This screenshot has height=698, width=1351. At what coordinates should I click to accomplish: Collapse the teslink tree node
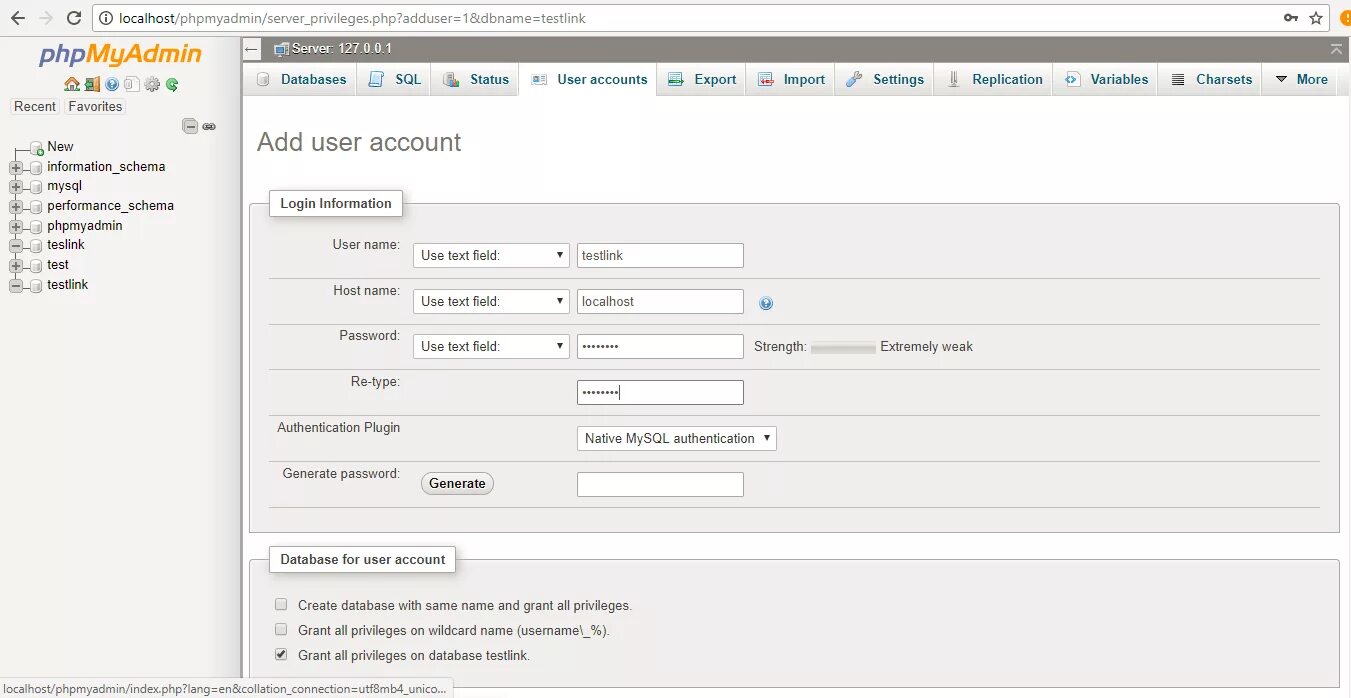16,245
